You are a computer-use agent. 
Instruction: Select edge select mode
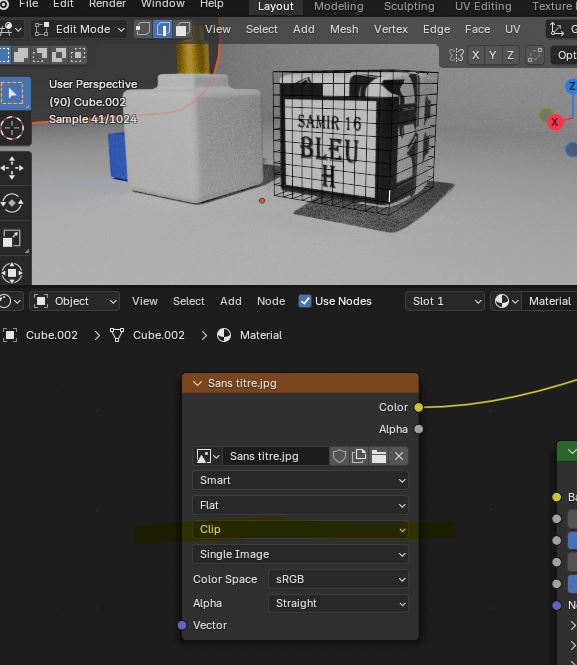pyautogui.click(x=163, y=29)
